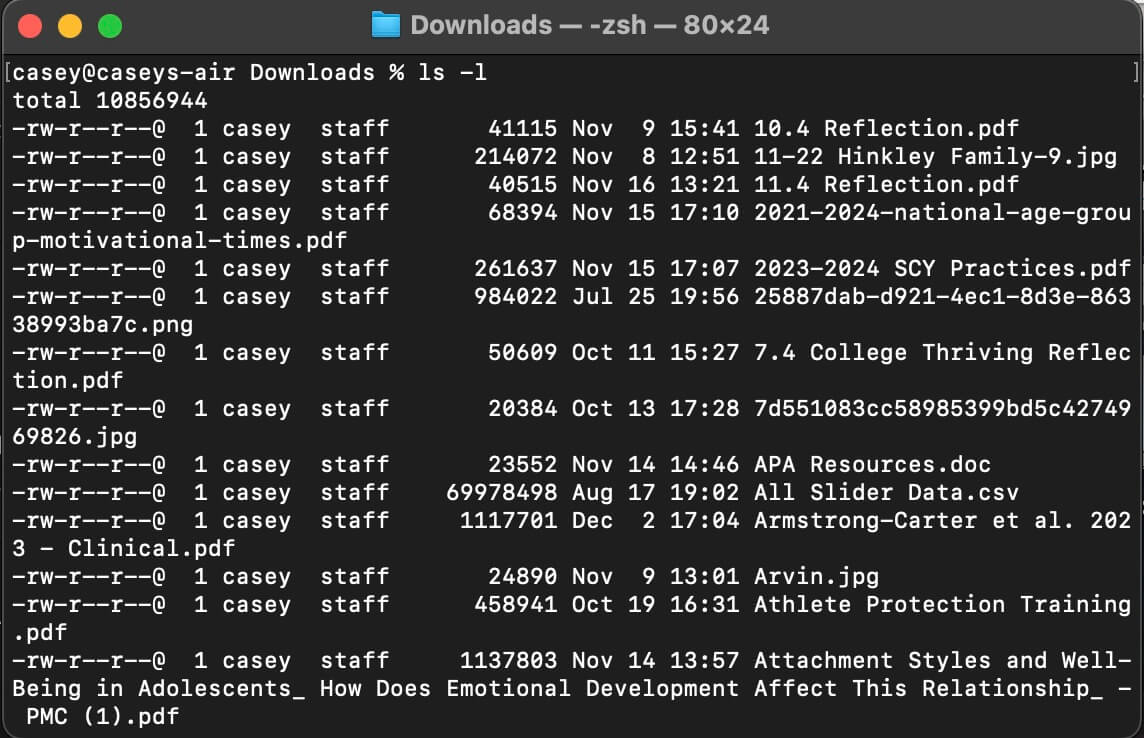Viewport: 1144px width, 738px height.
Task: Close the Terminal window with red button
Action: (31, 26)
